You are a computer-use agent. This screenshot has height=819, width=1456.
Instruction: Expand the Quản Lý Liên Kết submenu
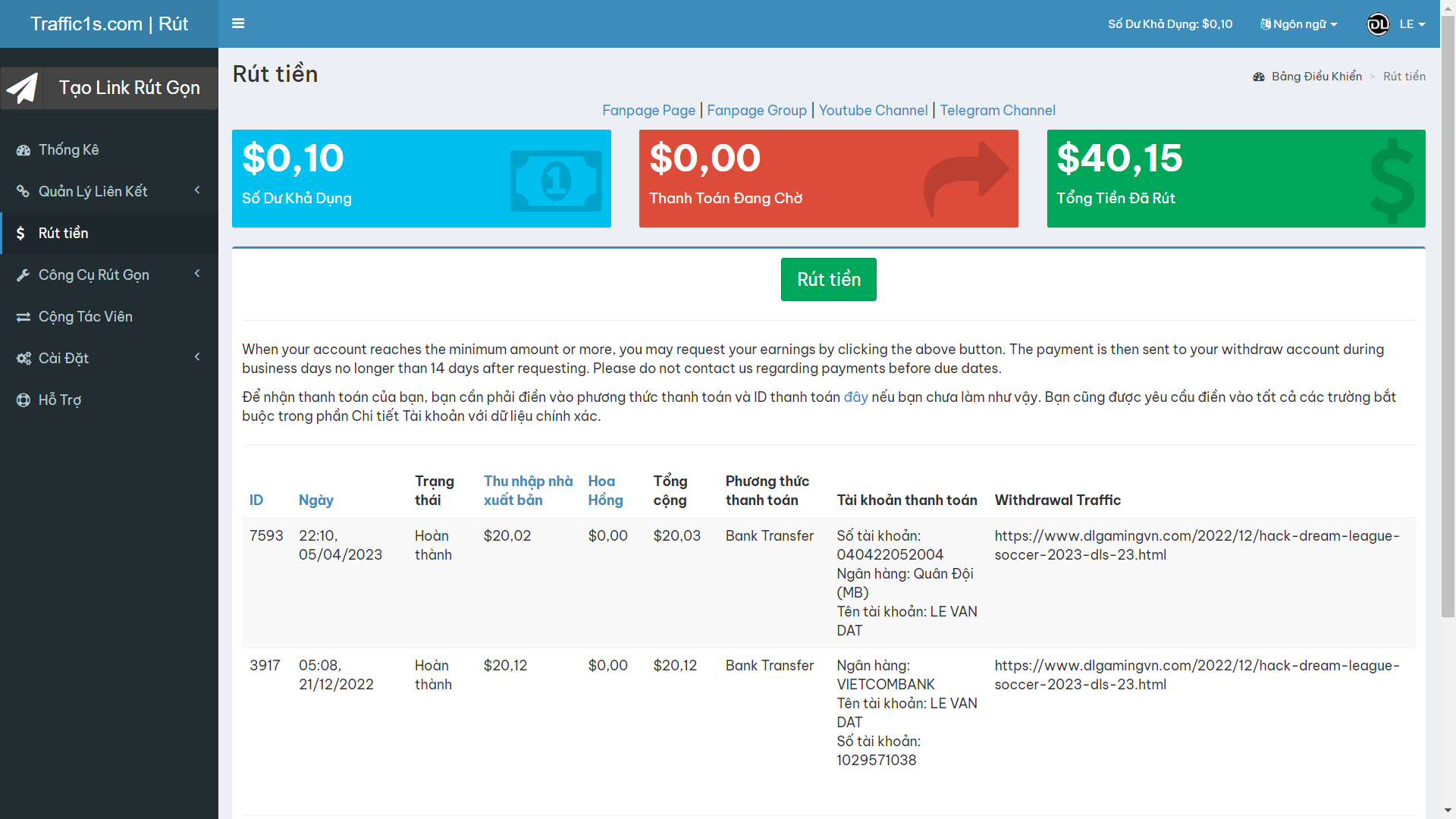pyautogui.click(x=197, y=190)
